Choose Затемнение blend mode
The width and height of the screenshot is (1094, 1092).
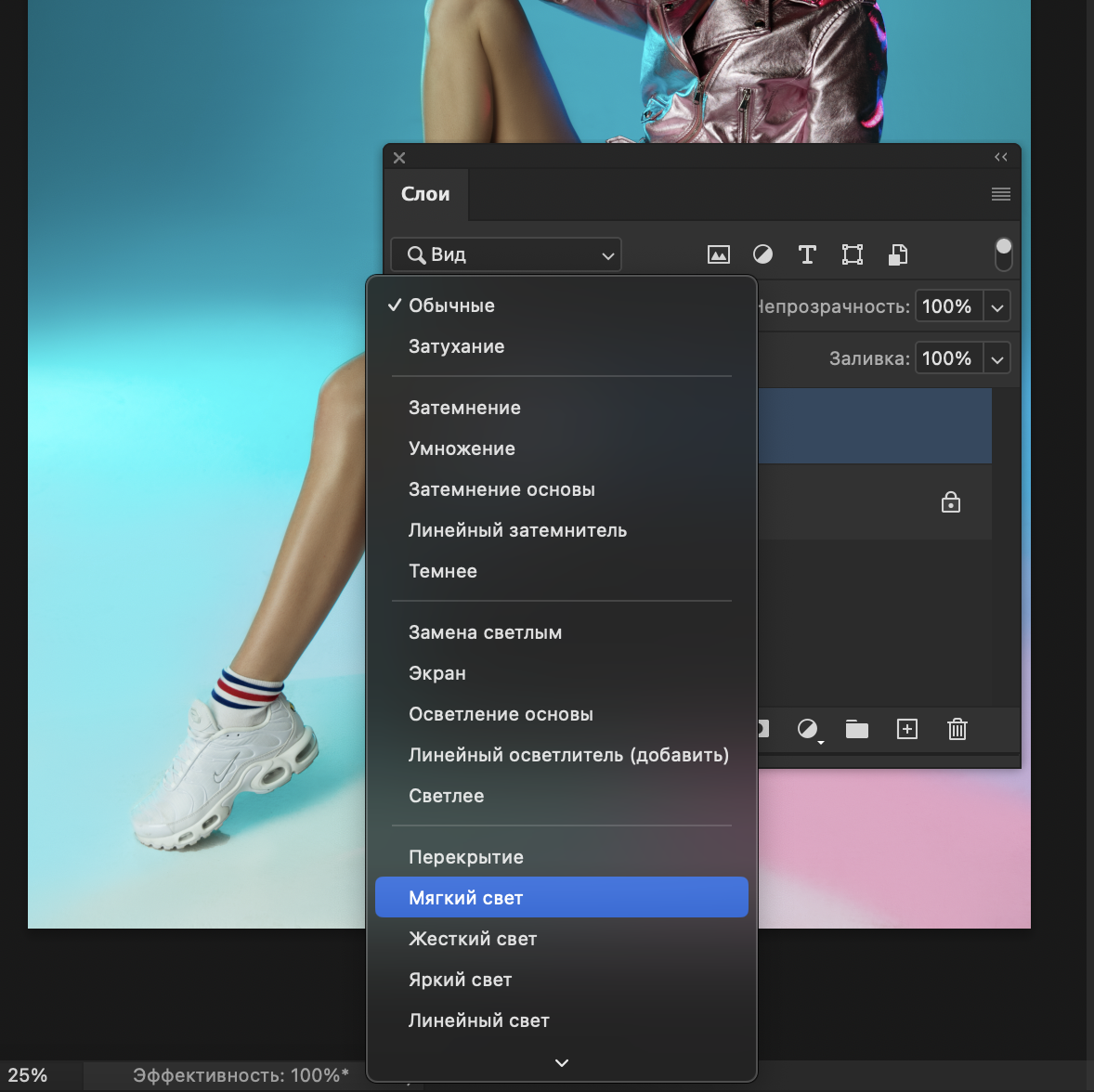562,408
